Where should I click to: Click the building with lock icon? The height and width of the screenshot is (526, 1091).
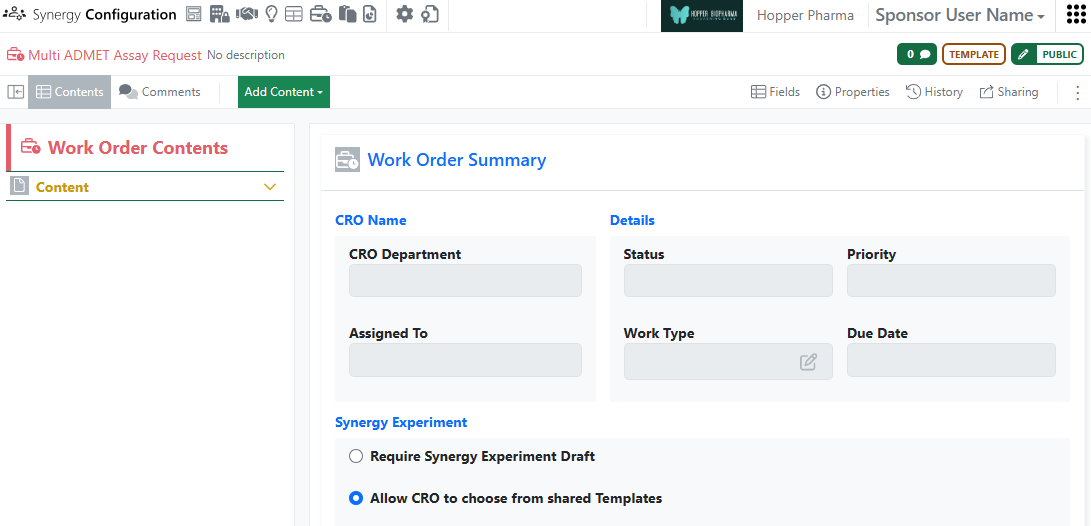(x=220, y=15)
